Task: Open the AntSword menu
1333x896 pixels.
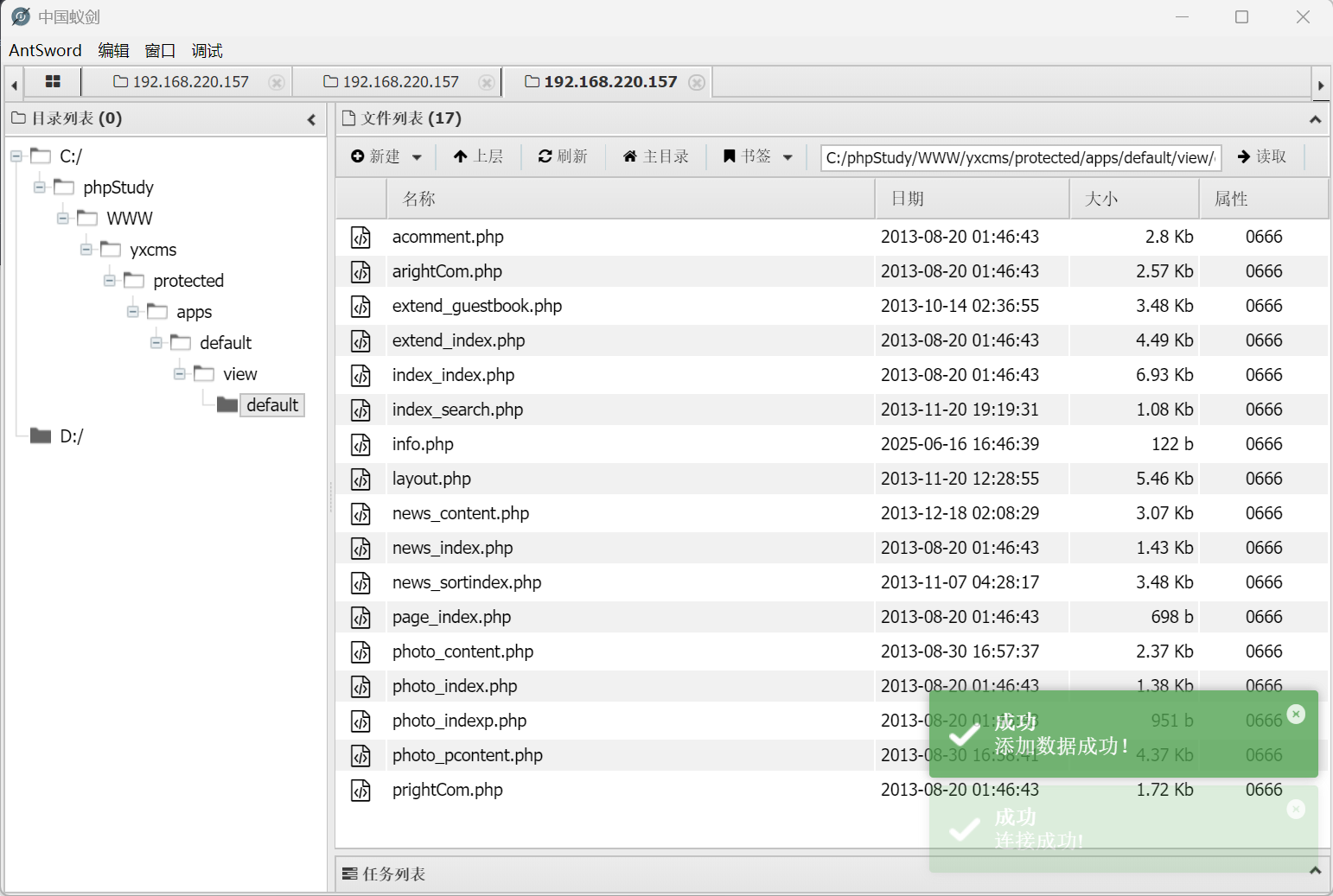Action: tap(45, 50)
